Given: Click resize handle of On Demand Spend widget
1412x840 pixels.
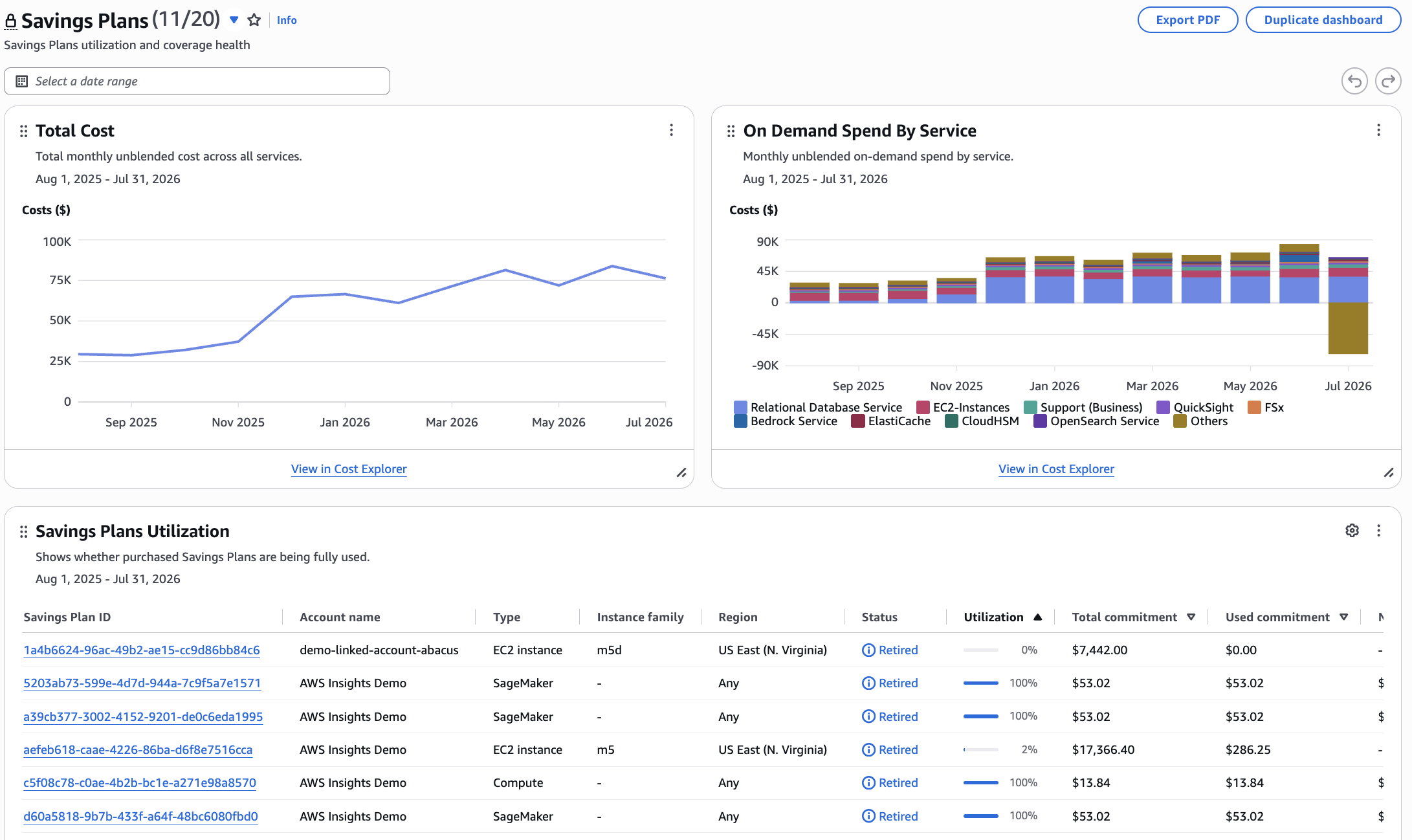Looking at the screenshot, I should point(1389,473).
